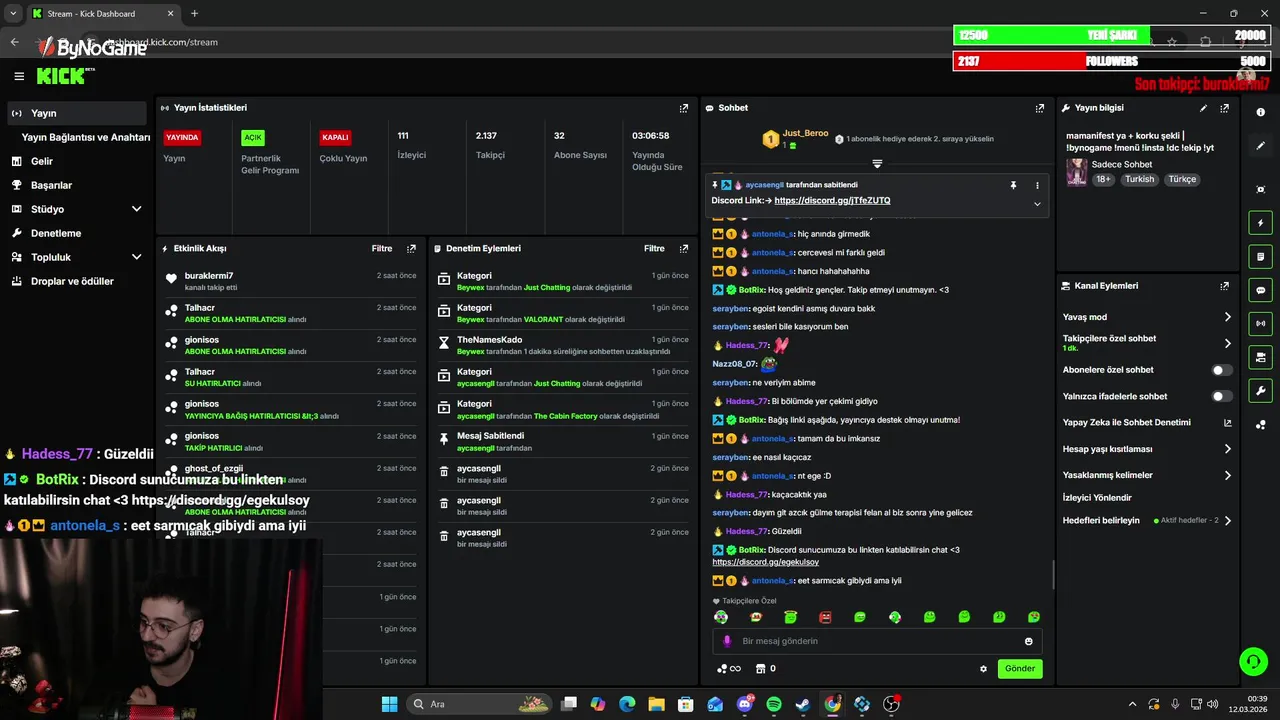Screen dimensions: 1280x720
Task: Click İzleyici Yönlendir
Action: (1097, 497)
